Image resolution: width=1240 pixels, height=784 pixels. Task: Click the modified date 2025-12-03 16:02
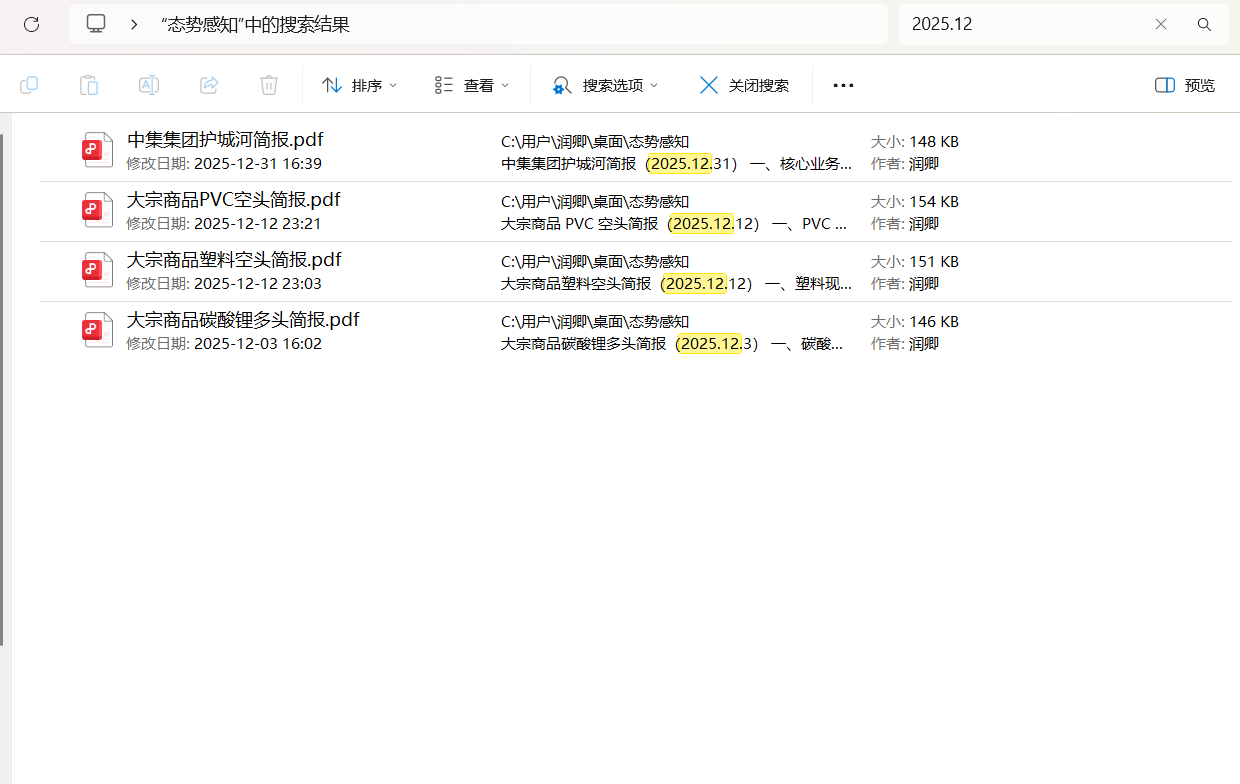[x=258, y=344]
